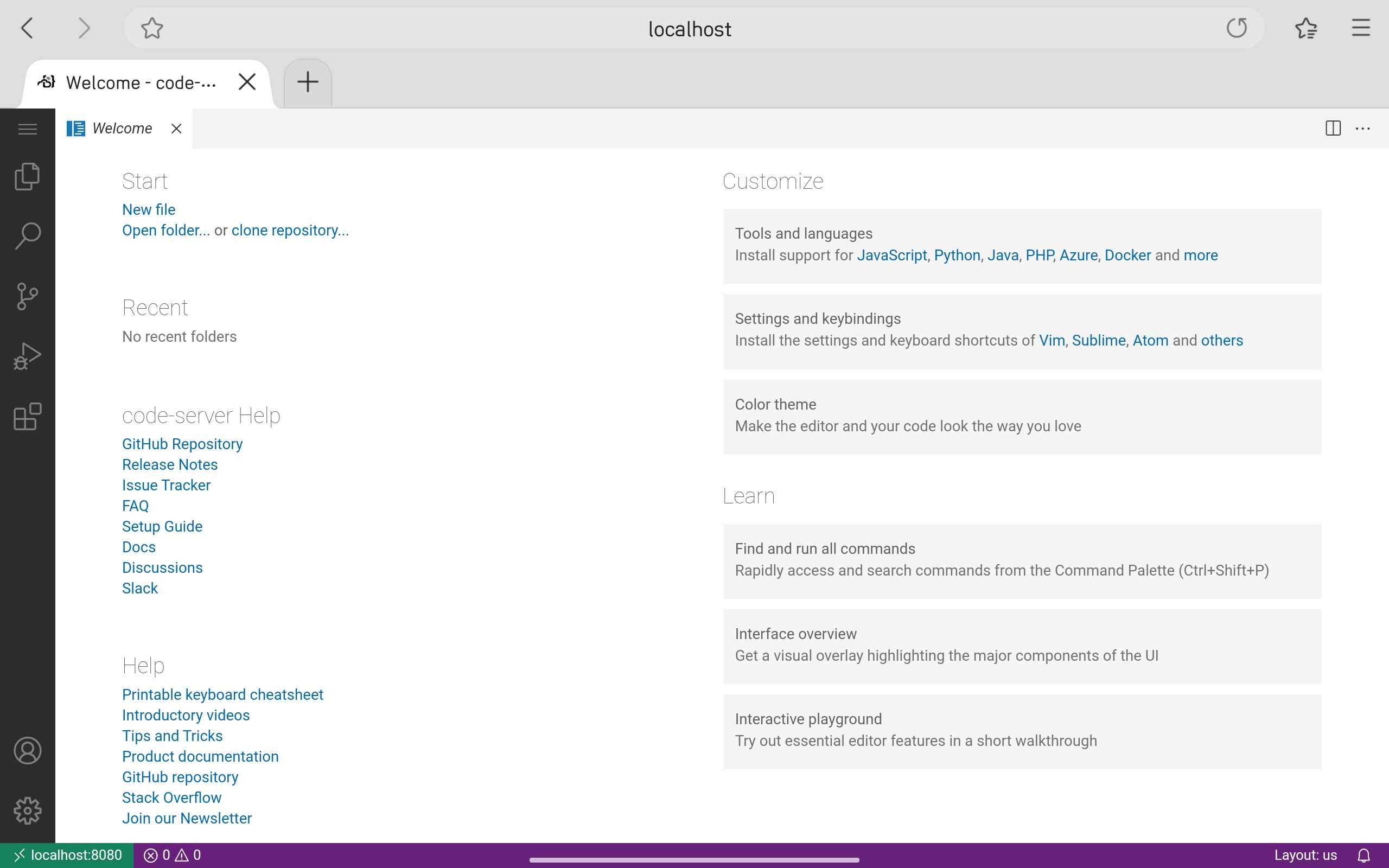This screenshot has width=1389, height=868.
Task: Install JavaScript support link
Action: [x=891, y=256]
